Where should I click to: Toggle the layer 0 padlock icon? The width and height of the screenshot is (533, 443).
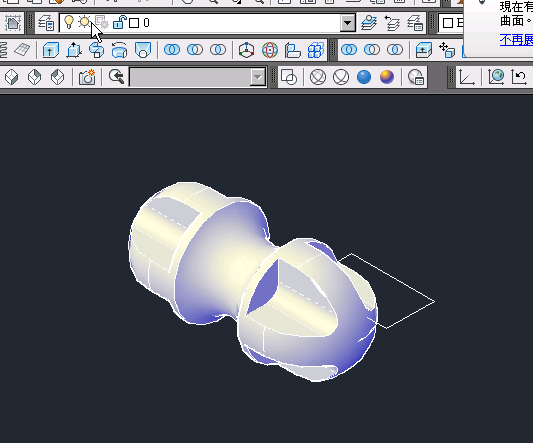tap(119, 22)
